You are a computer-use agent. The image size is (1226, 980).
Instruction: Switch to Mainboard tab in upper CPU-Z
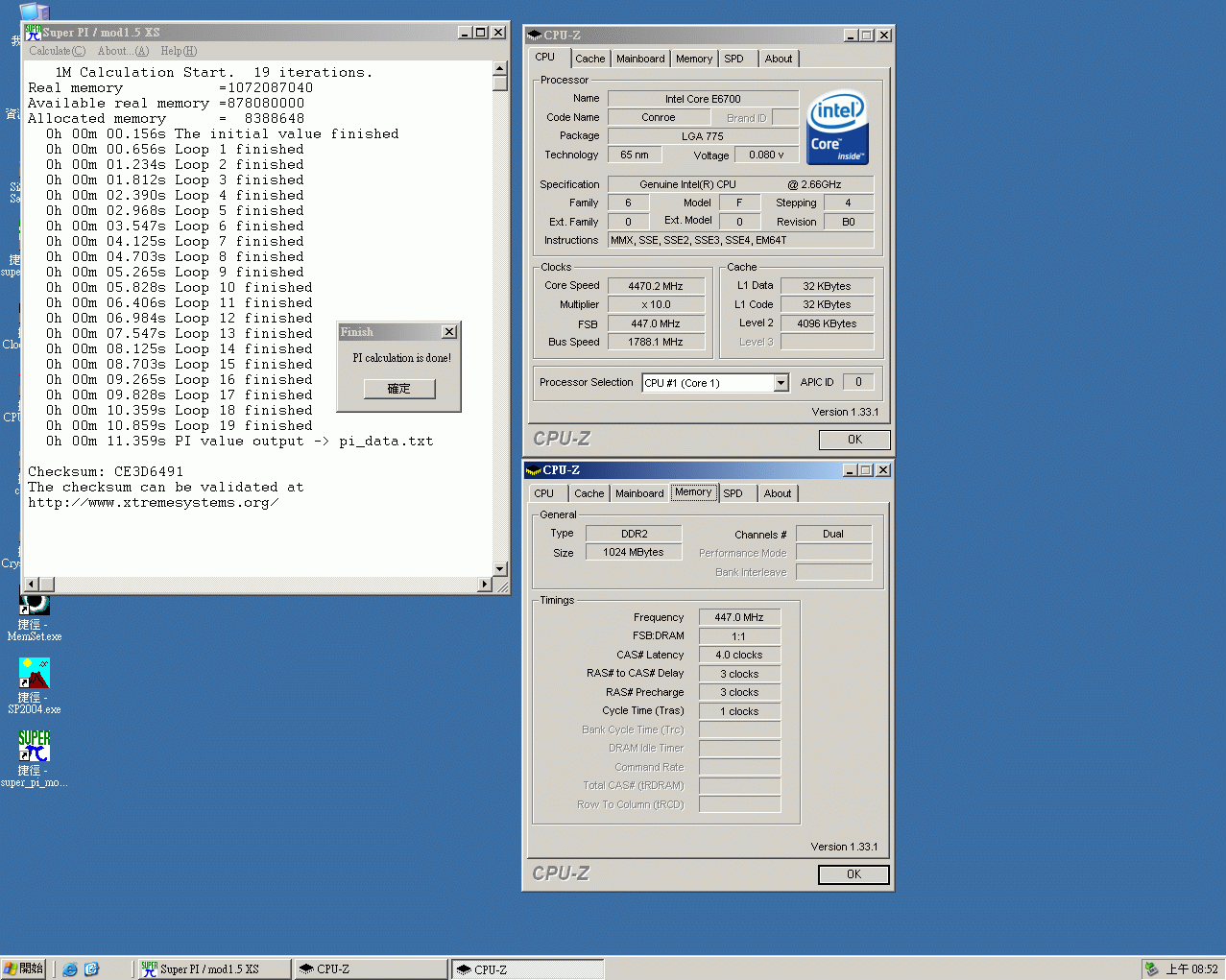pos(640,59)
